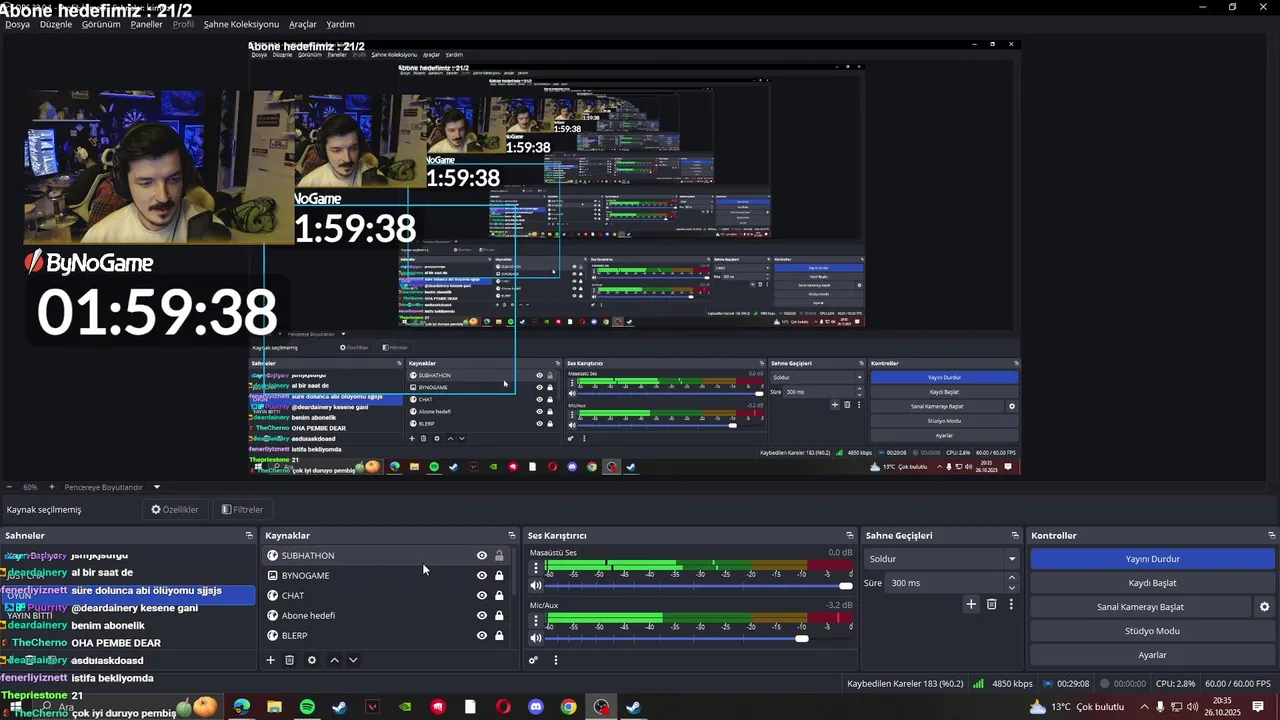Open virtual camera settings gear
This screenshot has height=720, width=1280.
1264,607
